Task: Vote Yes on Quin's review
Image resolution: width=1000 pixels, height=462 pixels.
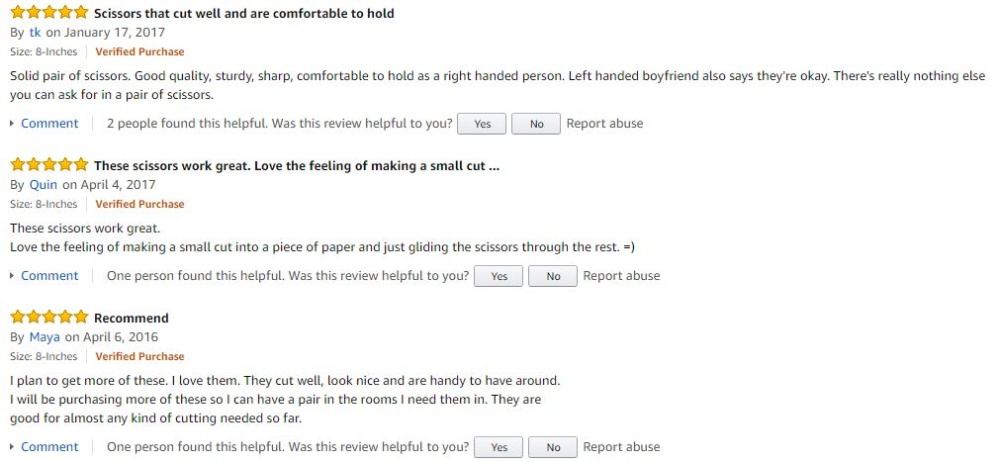Action: (499, 276)
